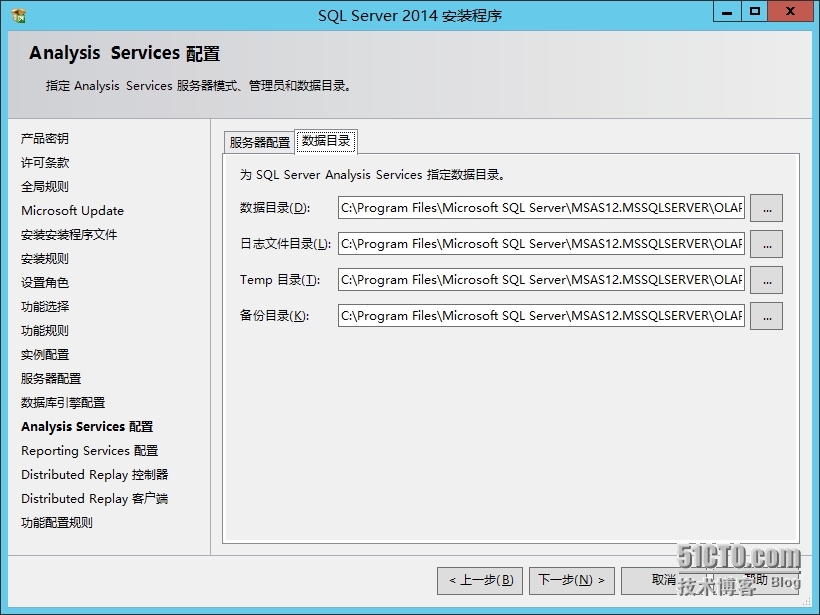Select Distributed Replay 控制器 step
The width and height of the screenshot is (820, 615).
[95, 475]
